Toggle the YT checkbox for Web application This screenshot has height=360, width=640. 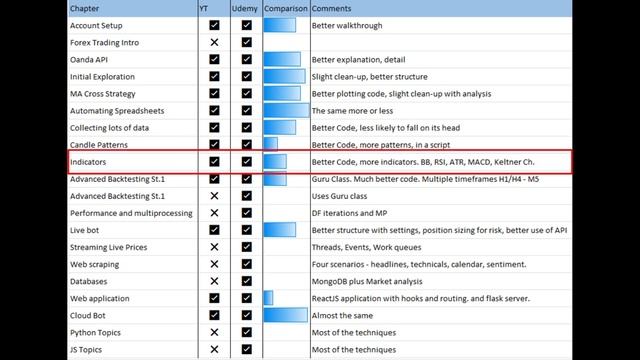click(214, 298)
